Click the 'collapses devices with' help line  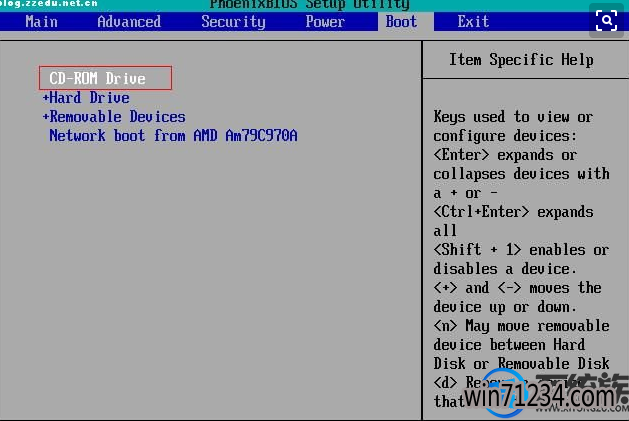(521, 174)
